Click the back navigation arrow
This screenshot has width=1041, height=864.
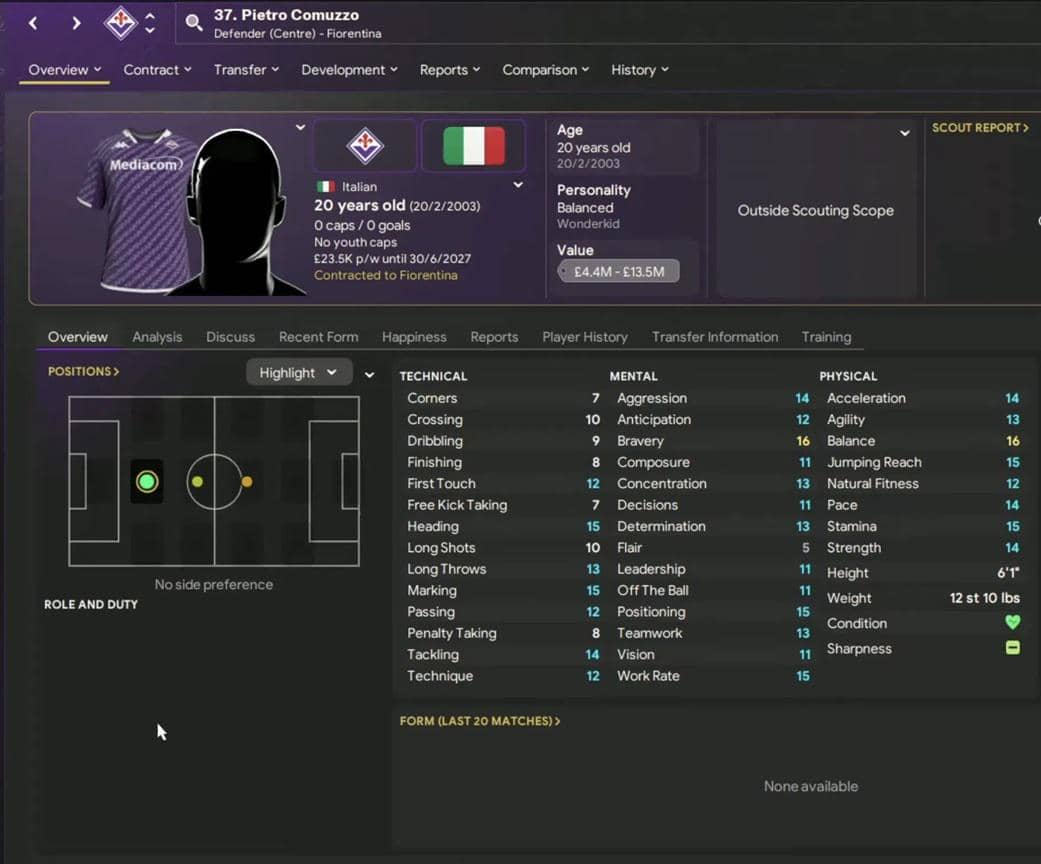tap(33, 23)
